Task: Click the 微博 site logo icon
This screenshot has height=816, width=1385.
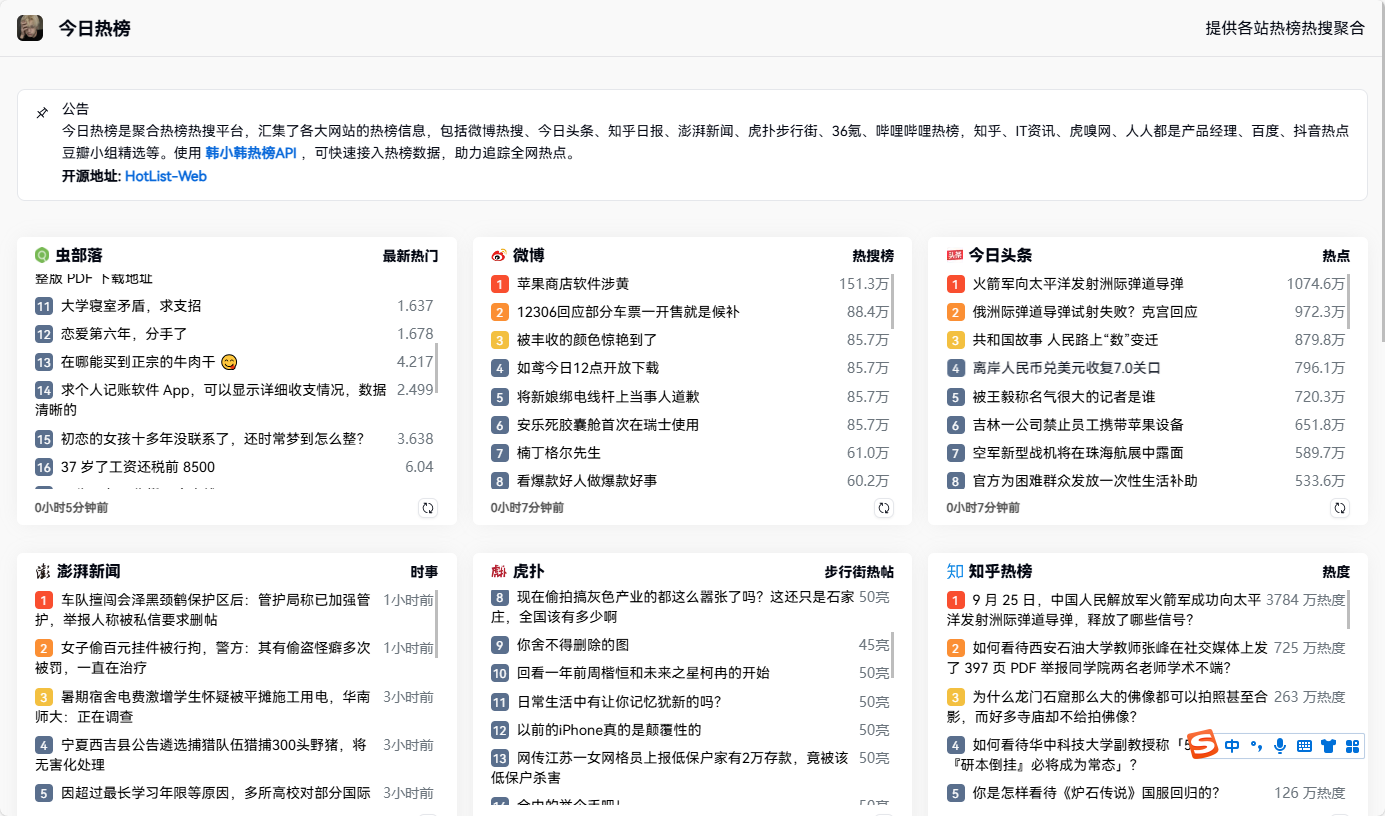Action: pyautogui.click(x=498, y=255)
